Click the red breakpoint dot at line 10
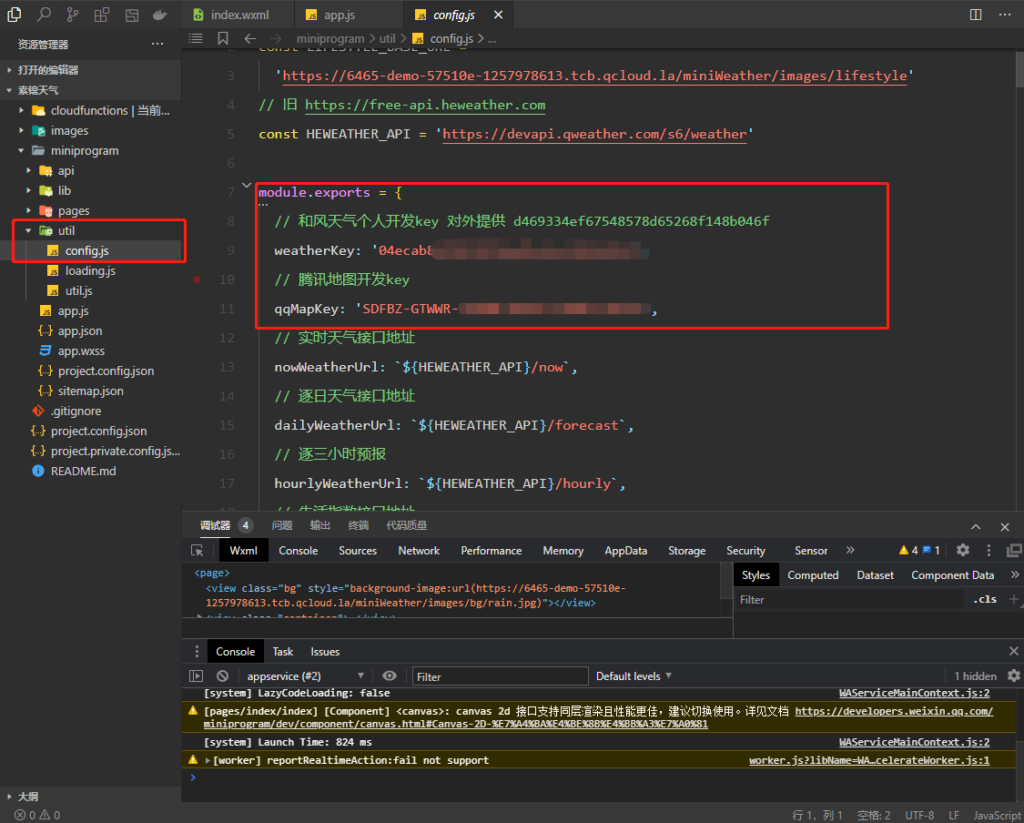1024x823 pixels. 198,280
